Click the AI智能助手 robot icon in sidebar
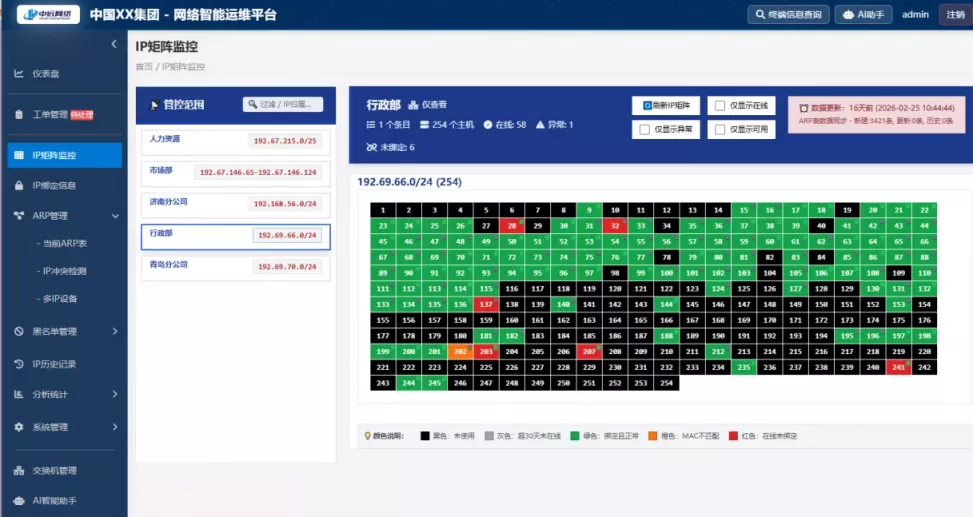The width and height of the screenshot is (973, 517). point(19,500)
